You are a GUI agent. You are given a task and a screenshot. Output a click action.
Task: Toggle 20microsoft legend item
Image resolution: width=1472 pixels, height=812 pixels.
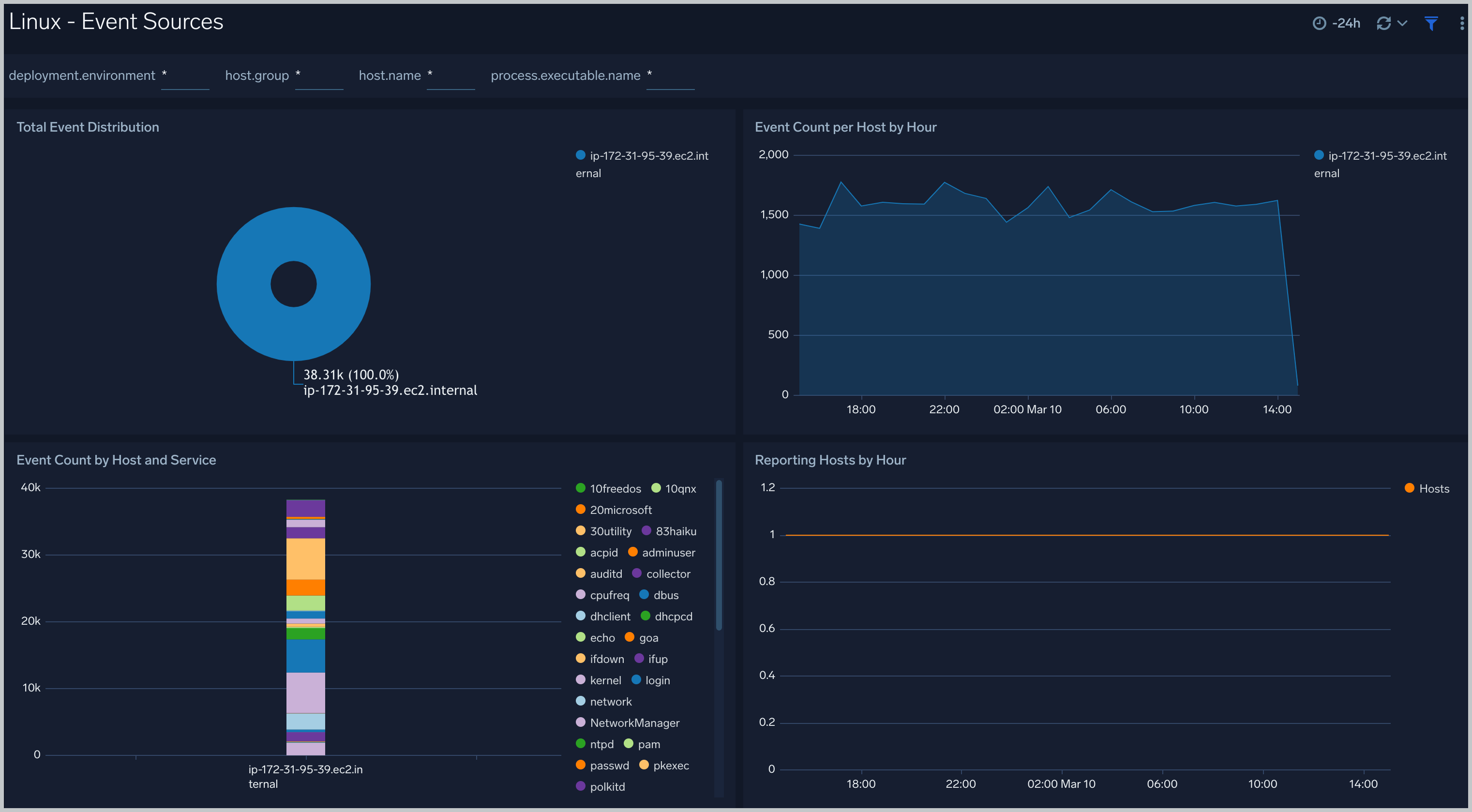(x=614, y=510)
